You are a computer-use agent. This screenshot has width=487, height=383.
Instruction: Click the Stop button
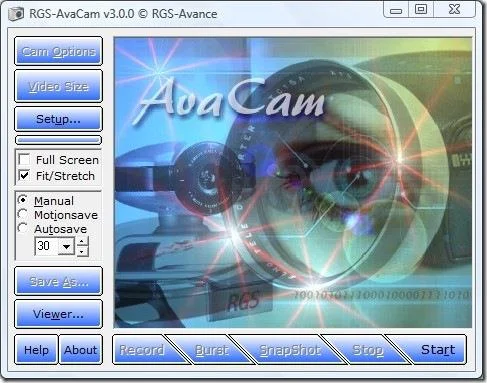point(367,350)
